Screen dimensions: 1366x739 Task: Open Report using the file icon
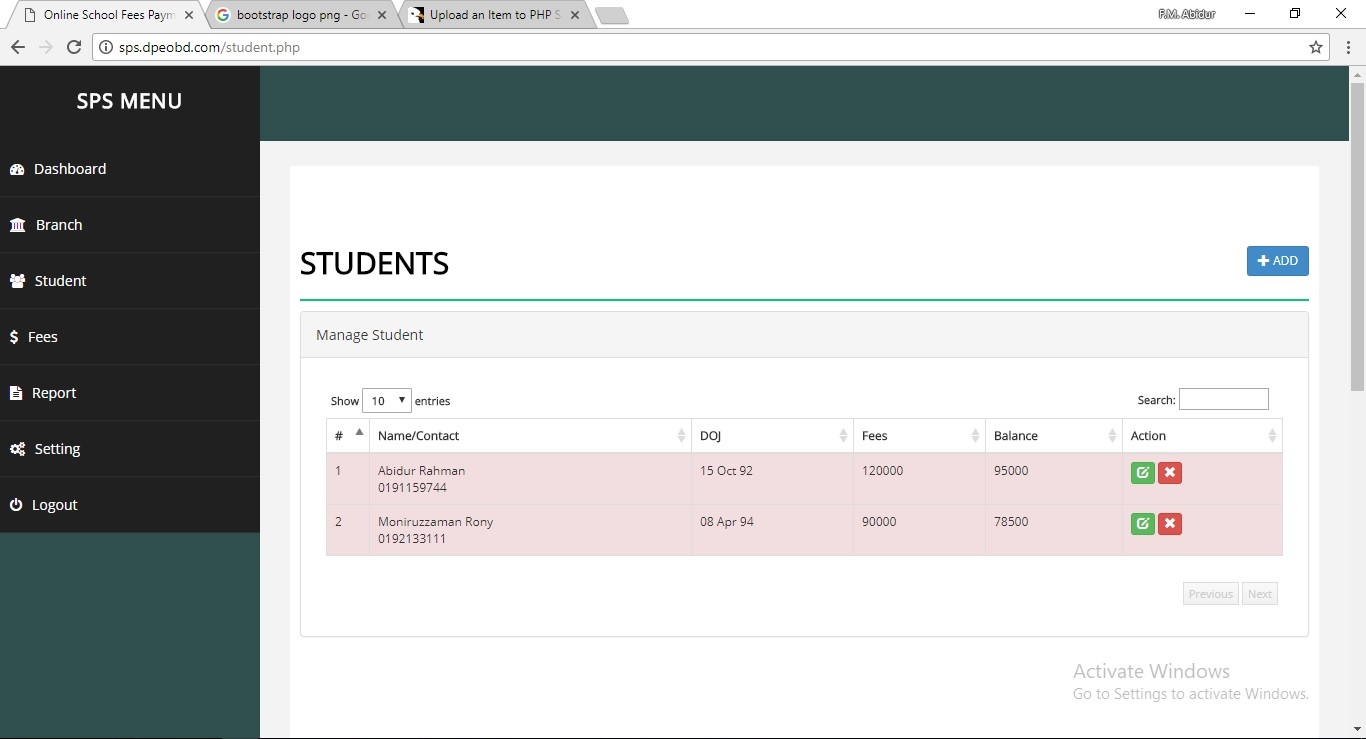[15, 392]
